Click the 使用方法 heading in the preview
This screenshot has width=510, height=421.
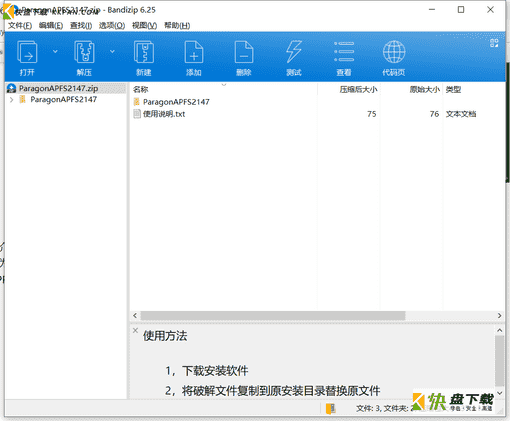(165, 336)
